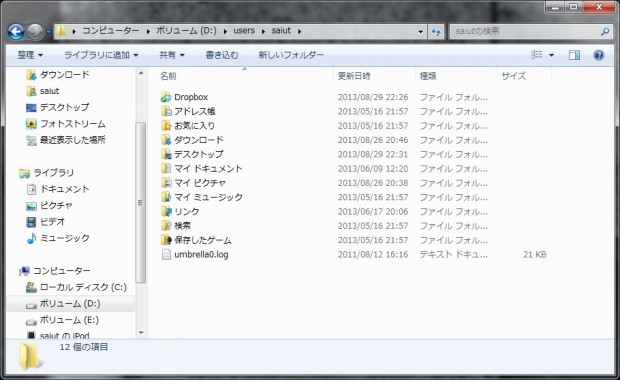Select ダウンロード in the navigation pane

[x=64, y=74]
